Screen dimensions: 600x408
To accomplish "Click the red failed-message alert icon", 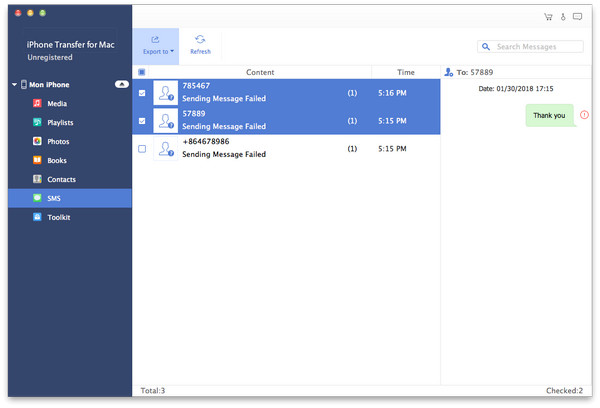I will click(584, 114).
